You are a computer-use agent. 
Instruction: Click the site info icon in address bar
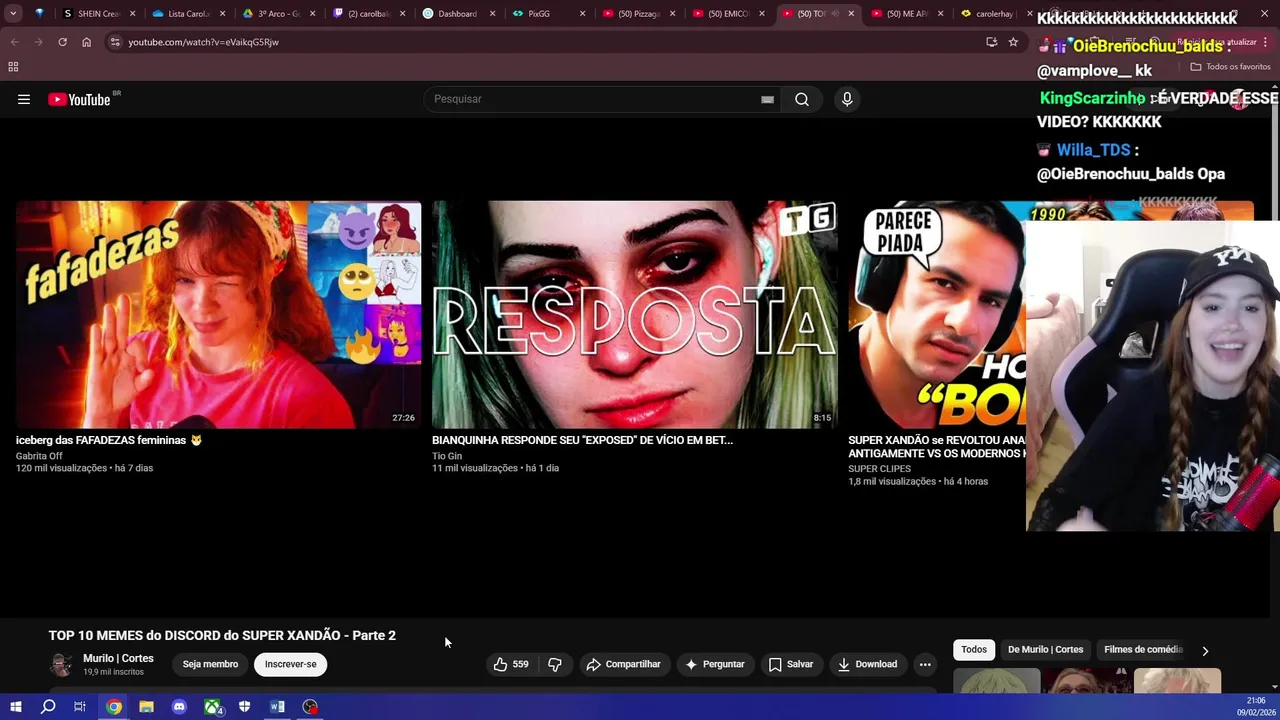(x=115, y=42)
